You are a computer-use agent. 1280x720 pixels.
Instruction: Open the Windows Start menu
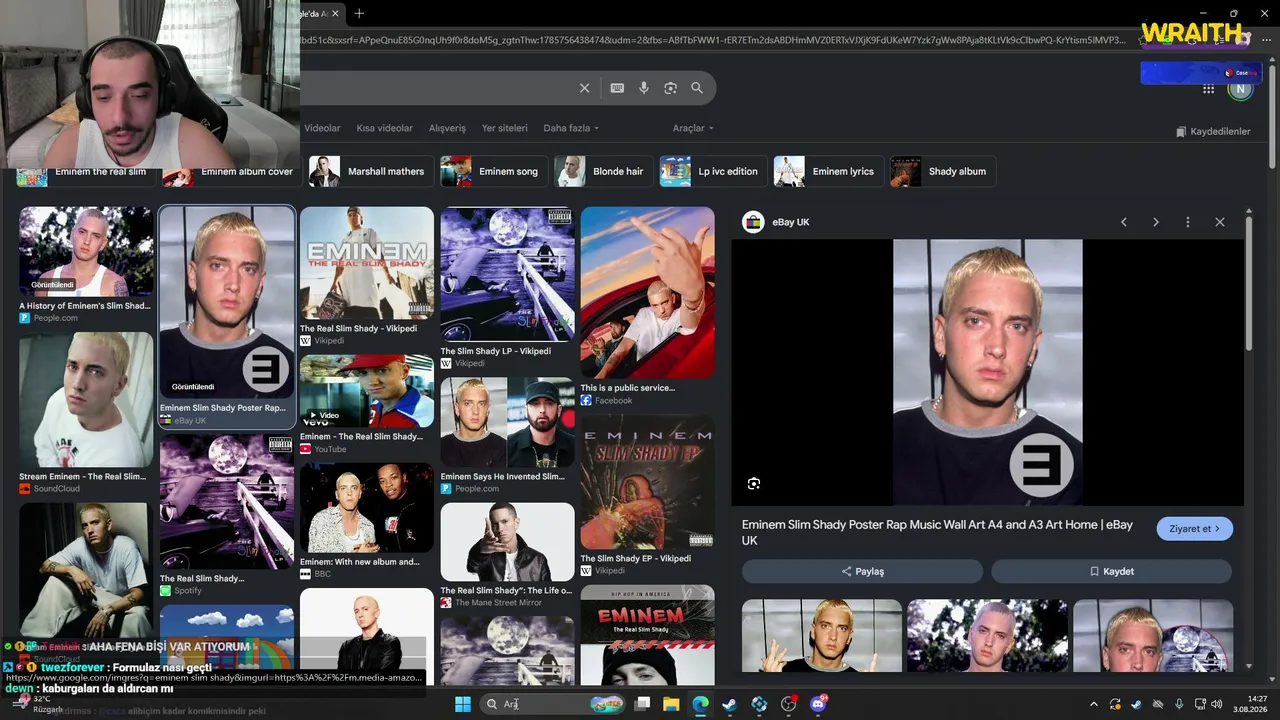[463, 704]
